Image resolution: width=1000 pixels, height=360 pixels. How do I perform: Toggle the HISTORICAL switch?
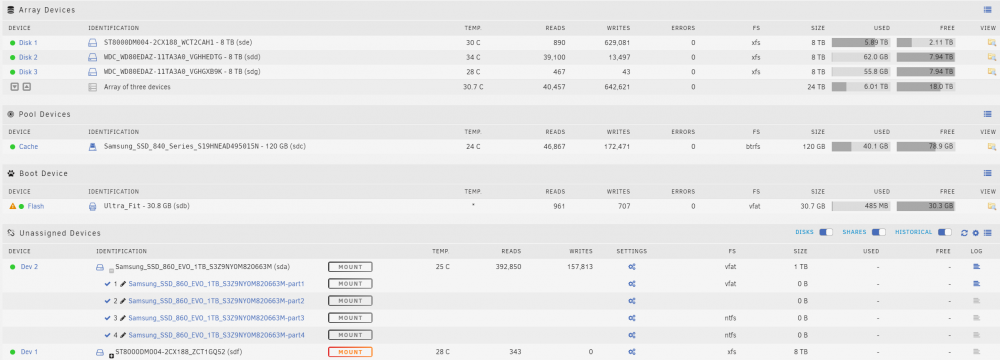point(945,232)
